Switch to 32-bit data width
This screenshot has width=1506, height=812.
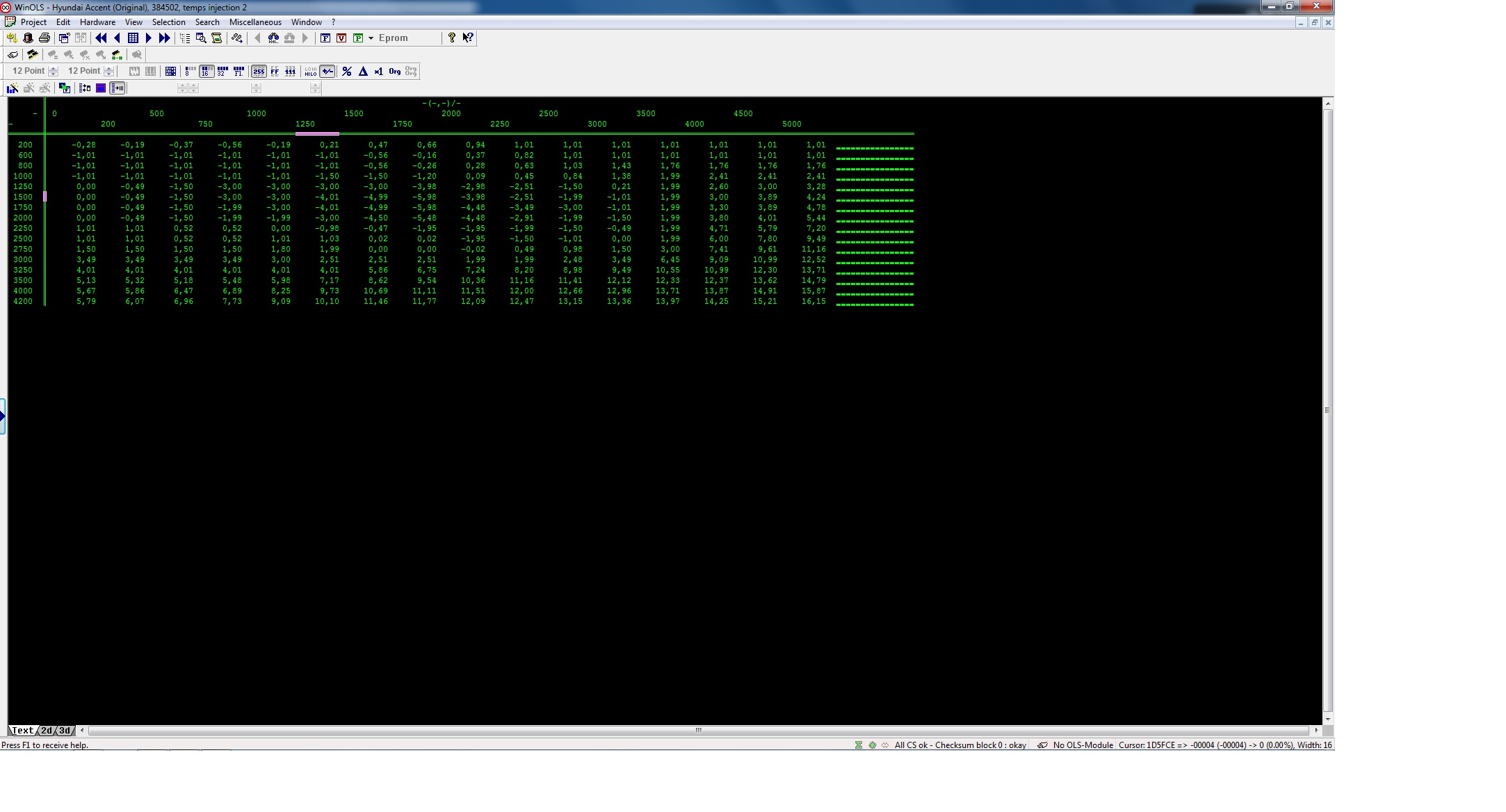click(222, 71)
